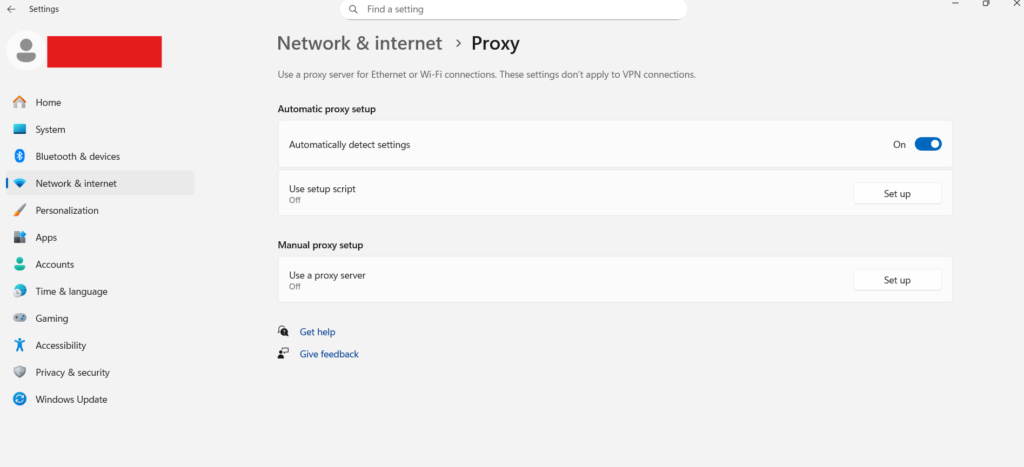Click the System monitor icon
The image size is (1024, 467).
[x=20, y=129]
